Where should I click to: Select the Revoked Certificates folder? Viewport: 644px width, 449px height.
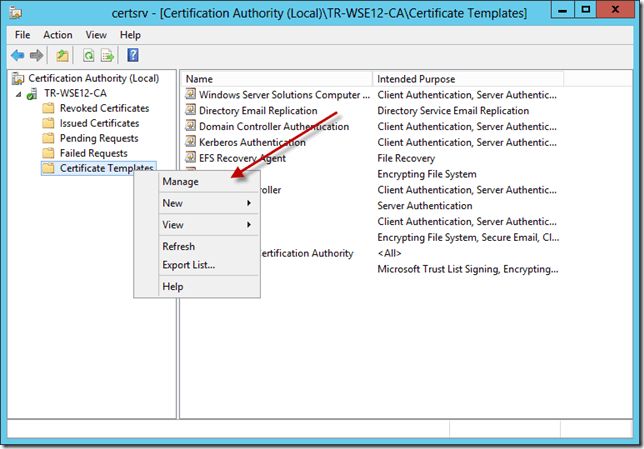104,108
